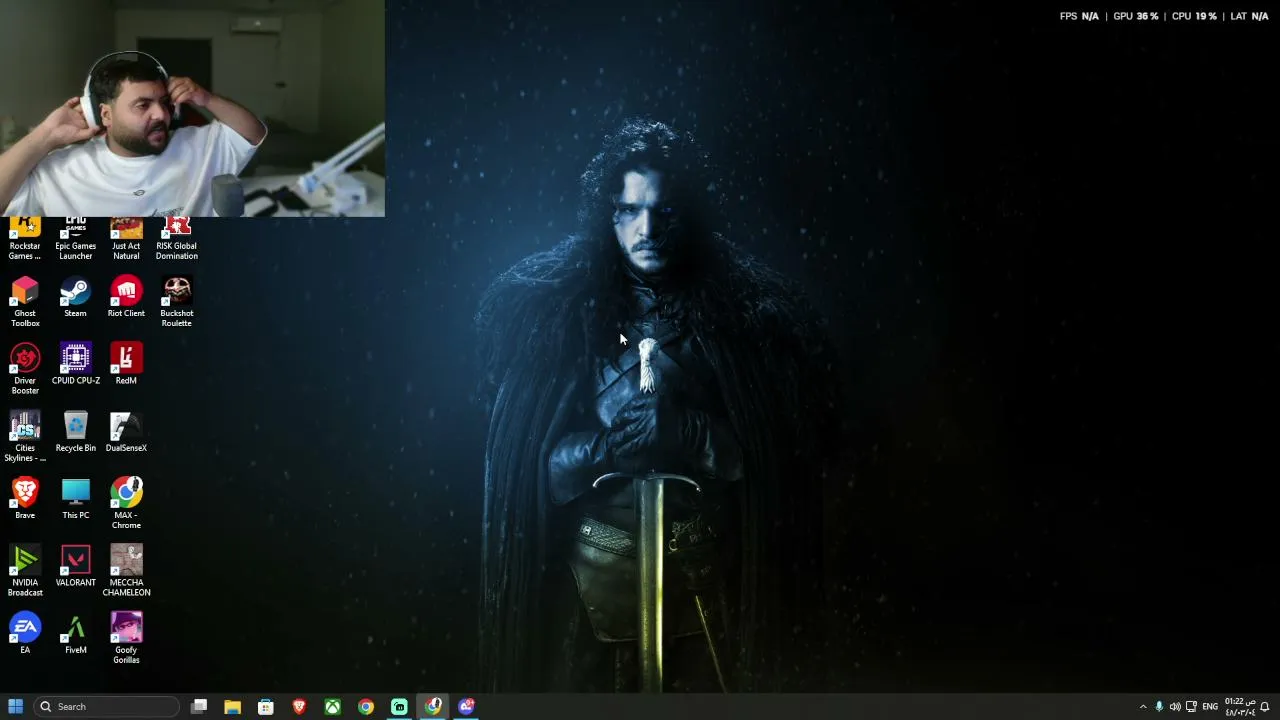The height and width of the screenshot is (720, 1280).
Task: Click the CPUID CPU-Z desktop shortcut
Action: [75, 364]
